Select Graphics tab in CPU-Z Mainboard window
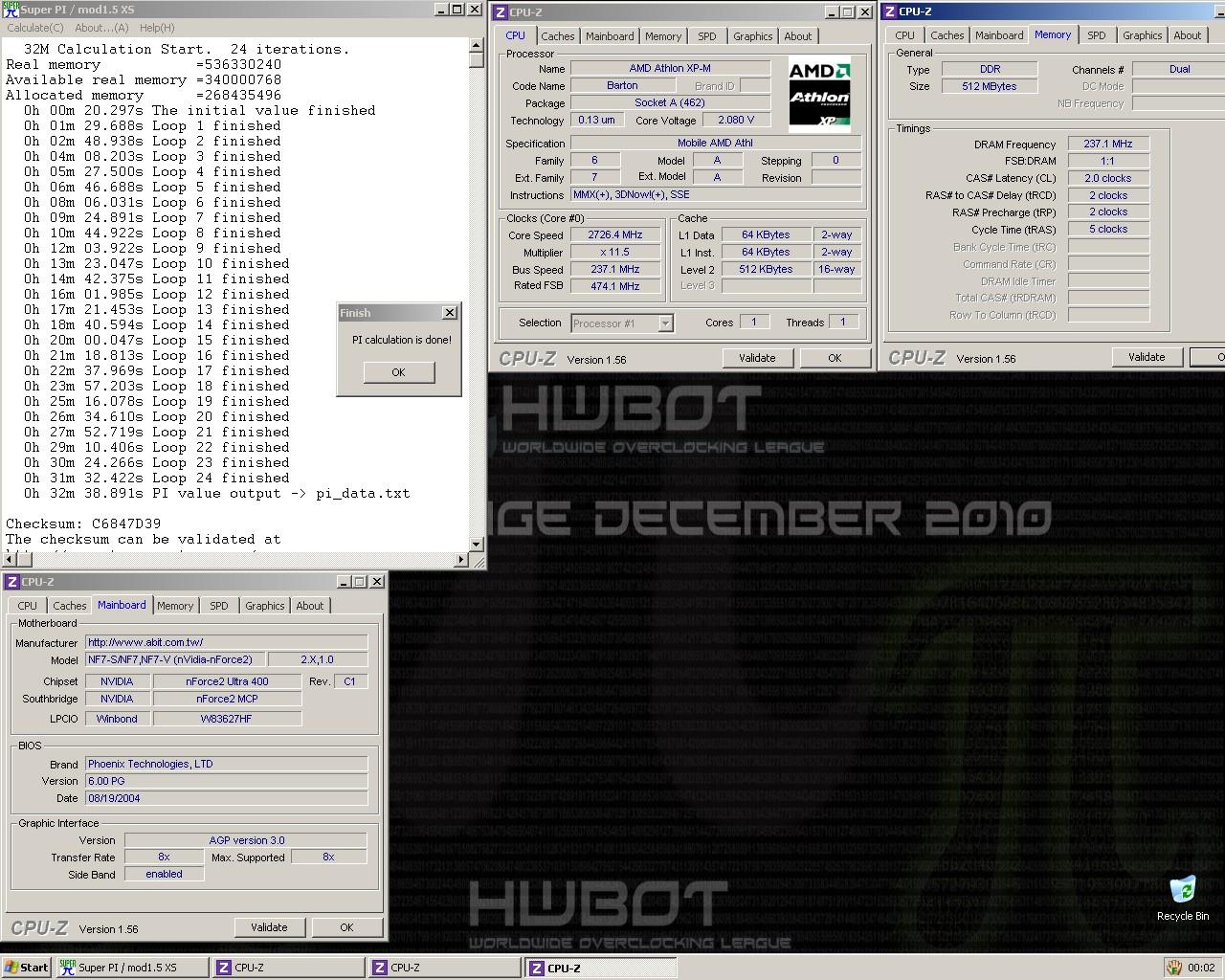Image resolution: width=1225 pixels, height=980 pixels. [x=265, y=606]
